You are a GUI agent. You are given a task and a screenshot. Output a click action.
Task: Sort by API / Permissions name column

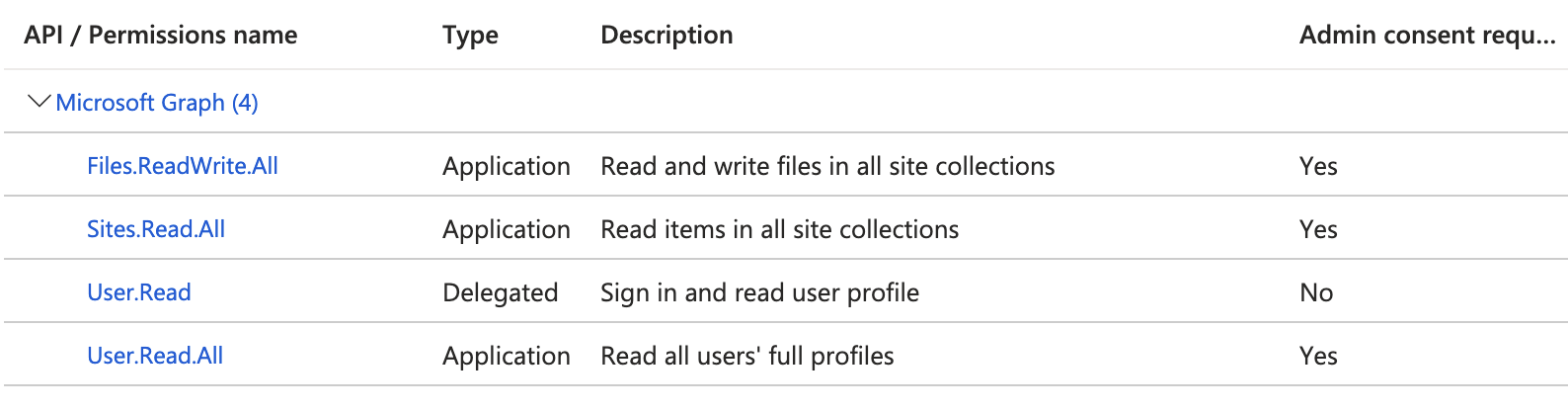click(x=161, y=36)
